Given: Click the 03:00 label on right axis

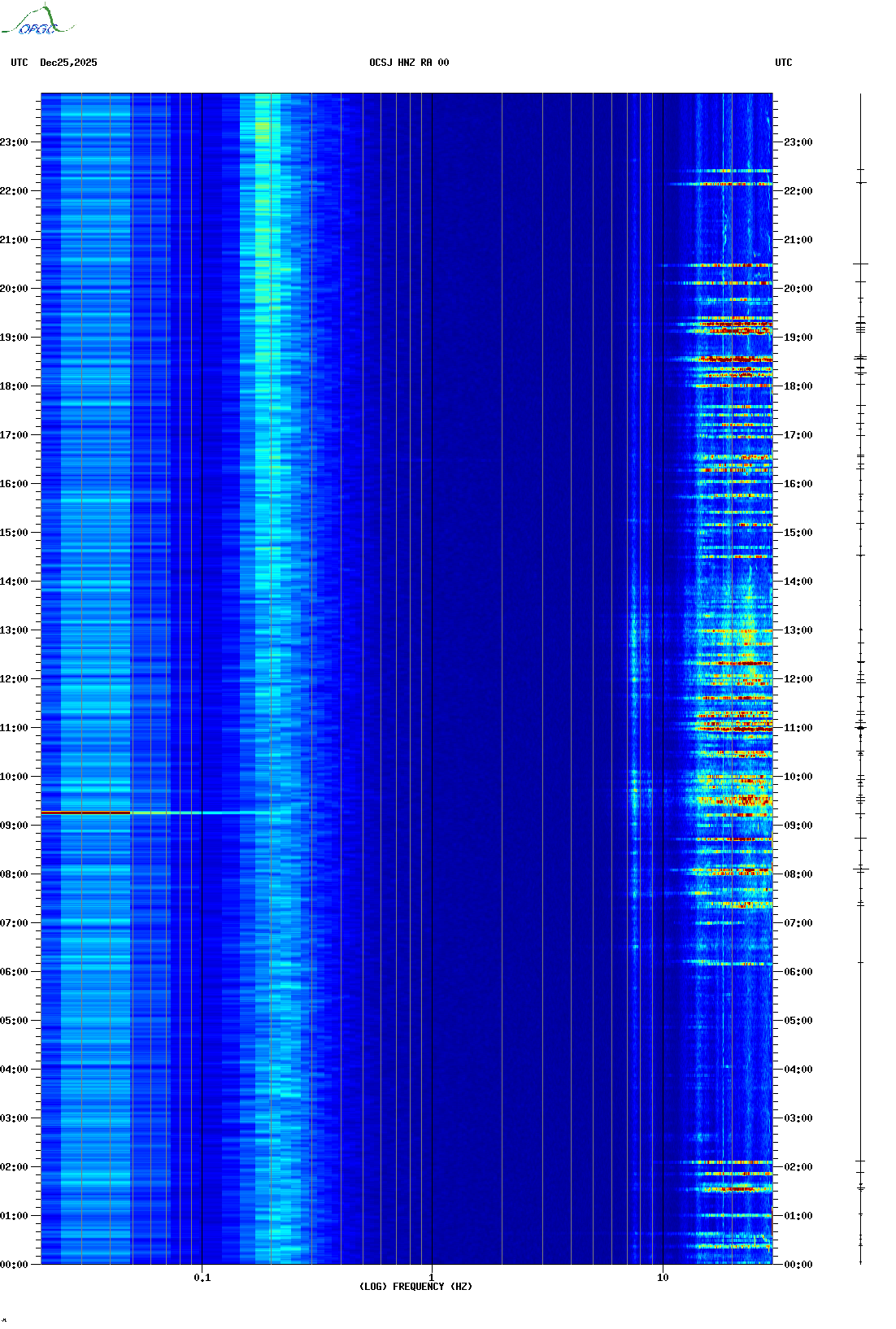Looking at the screenshot, I should tap(798, 1118).
